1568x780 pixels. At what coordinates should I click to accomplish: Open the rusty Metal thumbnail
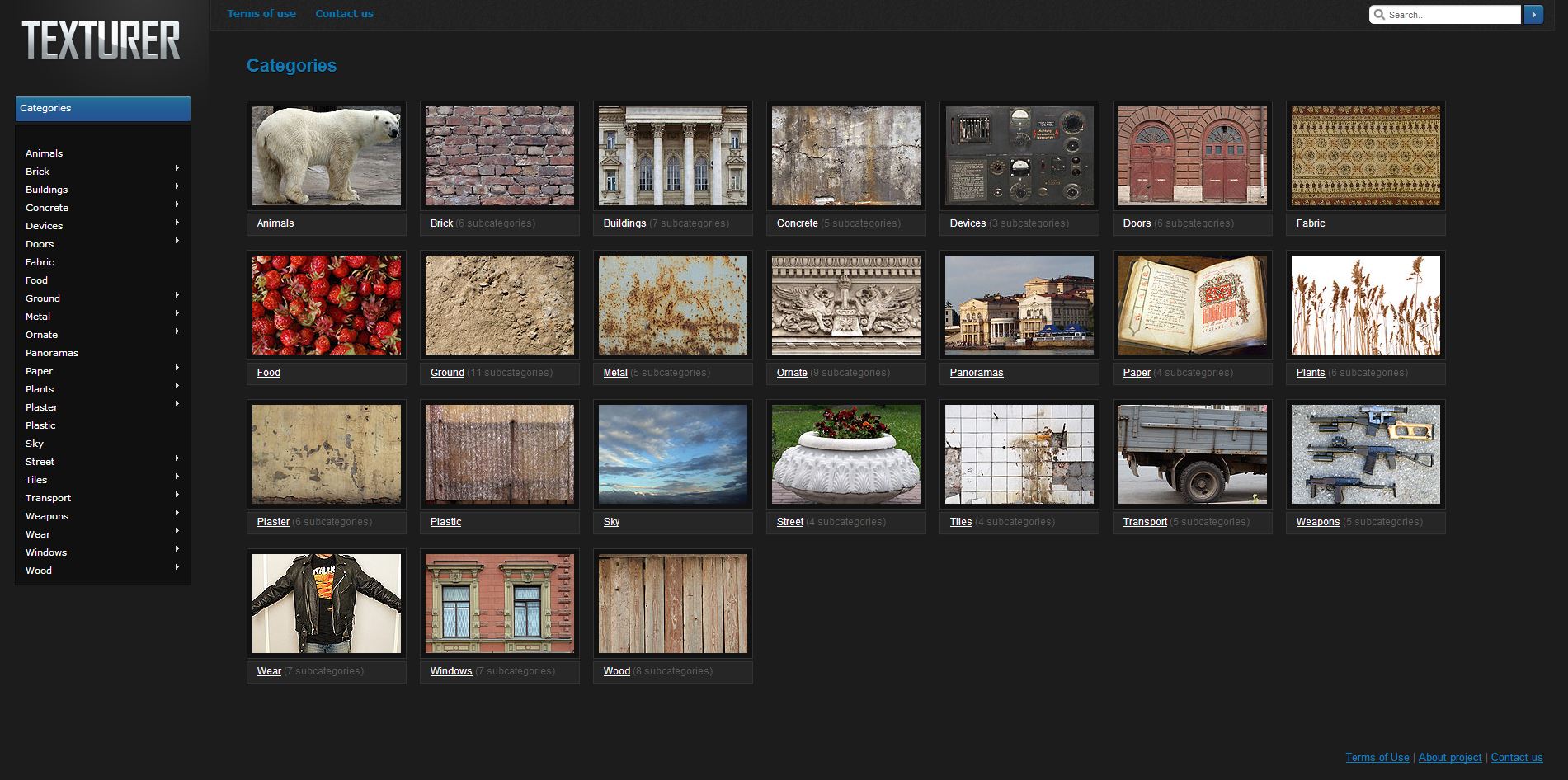[673, 305]
